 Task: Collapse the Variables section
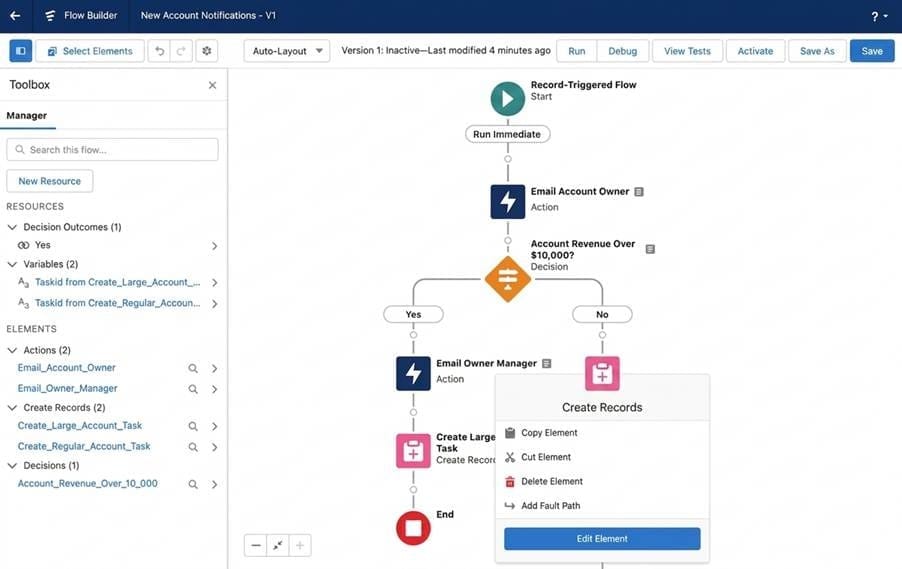pyautogui.click(x=12, y=264)
